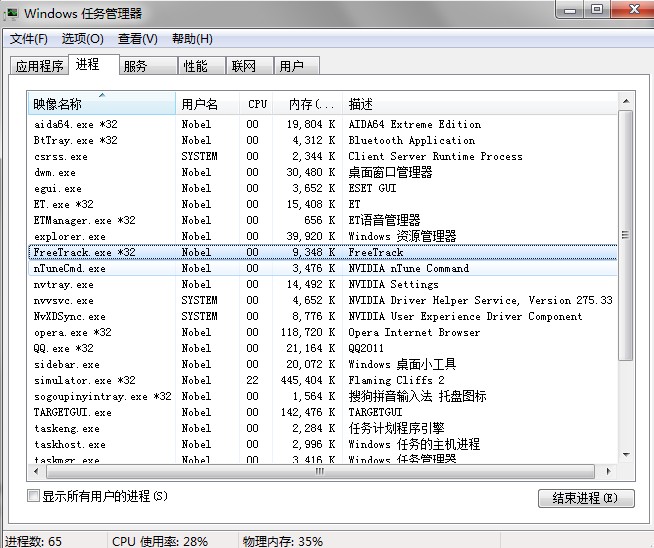654x548 pixels.
Task: Select the explorer.exe process row
Action: [323, 236]
